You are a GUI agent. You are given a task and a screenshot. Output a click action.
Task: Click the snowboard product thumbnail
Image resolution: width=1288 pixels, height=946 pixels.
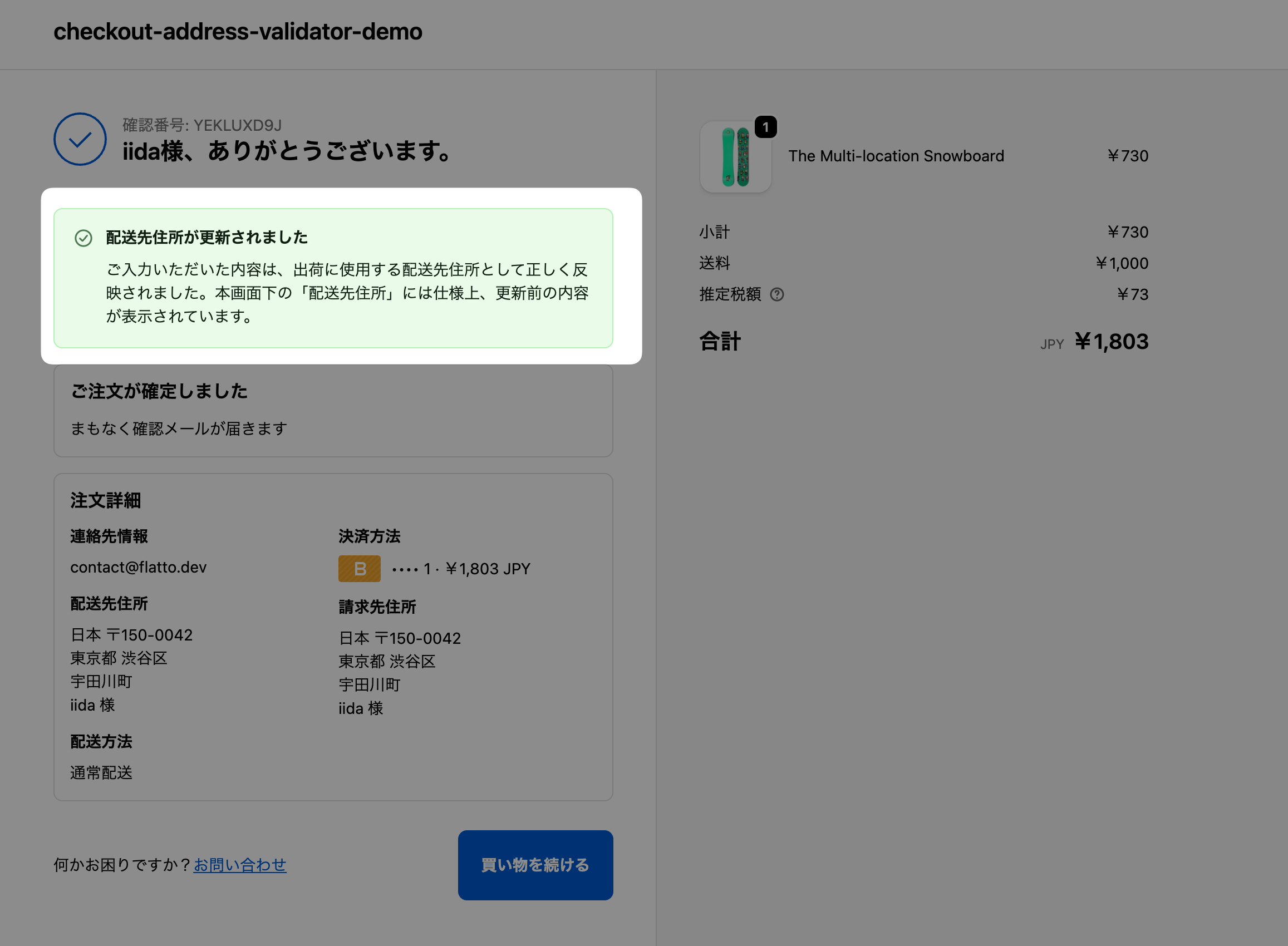(x=735, y=157)
